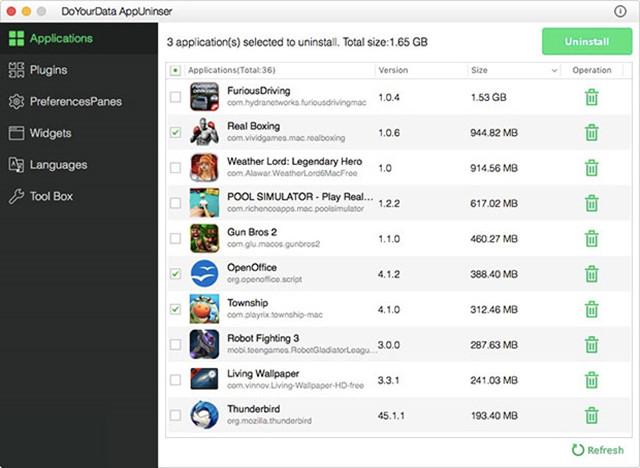This screenshot has height=468, width=640.
Task: Click the trash icon for FuriousDriving
Action: coord(591,98)
